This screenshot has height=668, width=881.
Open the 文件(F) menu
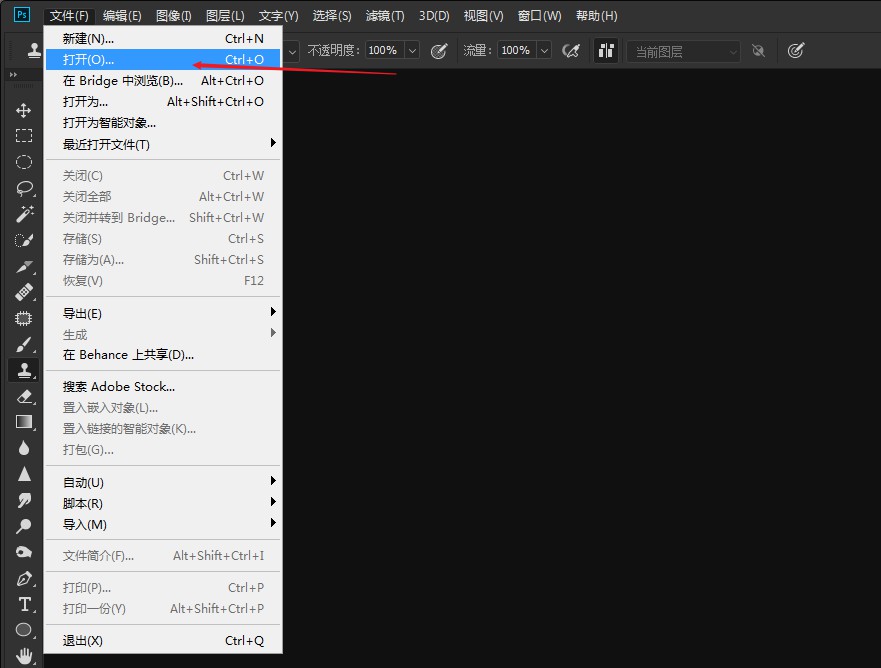pyautogui.click(x=69, y=16)
